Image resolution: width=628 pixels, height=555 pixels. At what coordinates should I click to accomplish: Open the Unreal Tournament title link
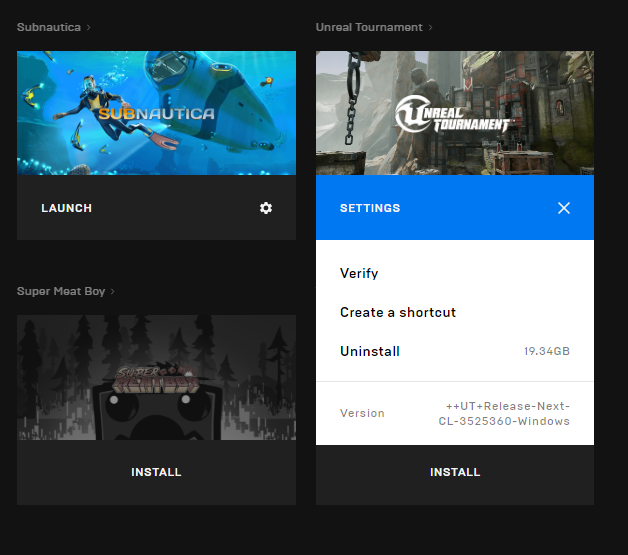tap(369, 27)
